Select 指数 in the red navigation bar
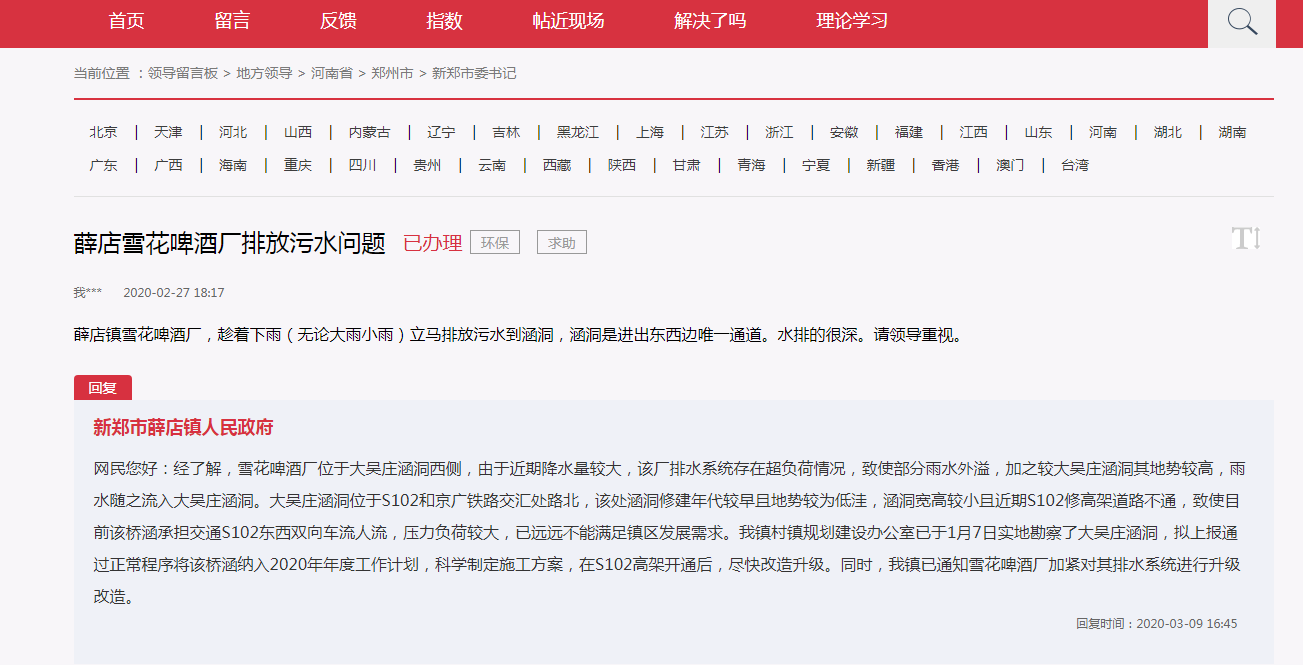This screenshot has height=665, width=1303. pyautogui.click(x=445, y=21)
